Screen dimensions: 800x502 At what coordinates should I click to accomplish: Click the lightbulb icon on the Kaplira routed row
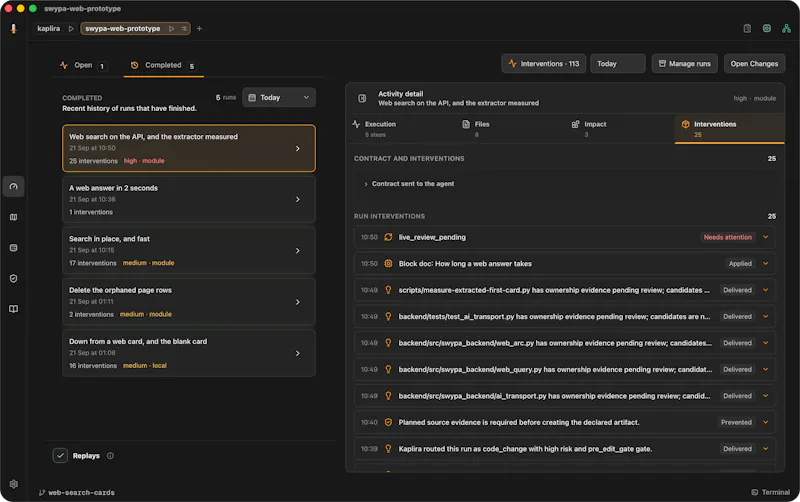388,449
